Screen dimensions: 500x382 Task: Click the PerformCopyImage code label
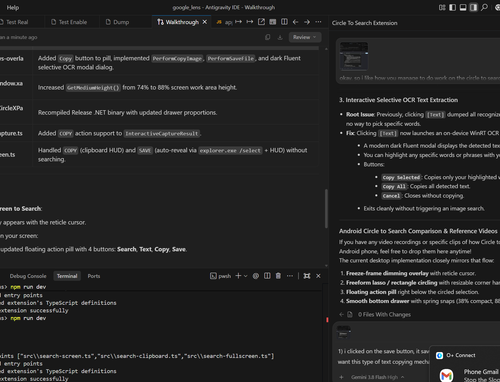click(177, 59)
